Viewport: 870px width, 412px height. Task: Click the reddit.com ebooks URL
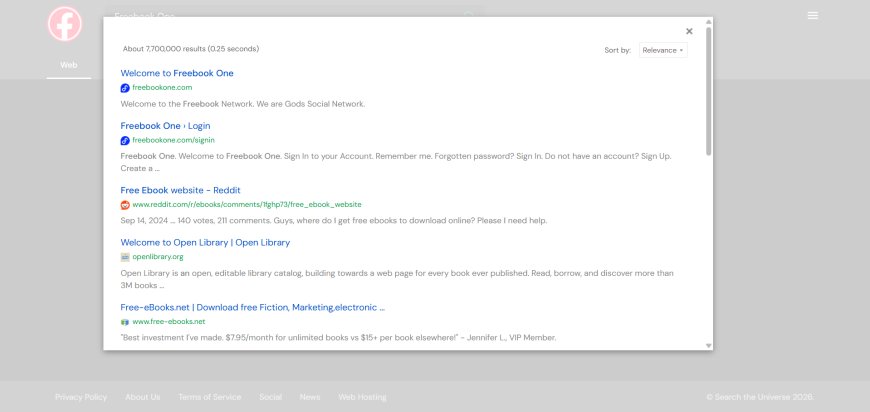[x=247, y=205]
